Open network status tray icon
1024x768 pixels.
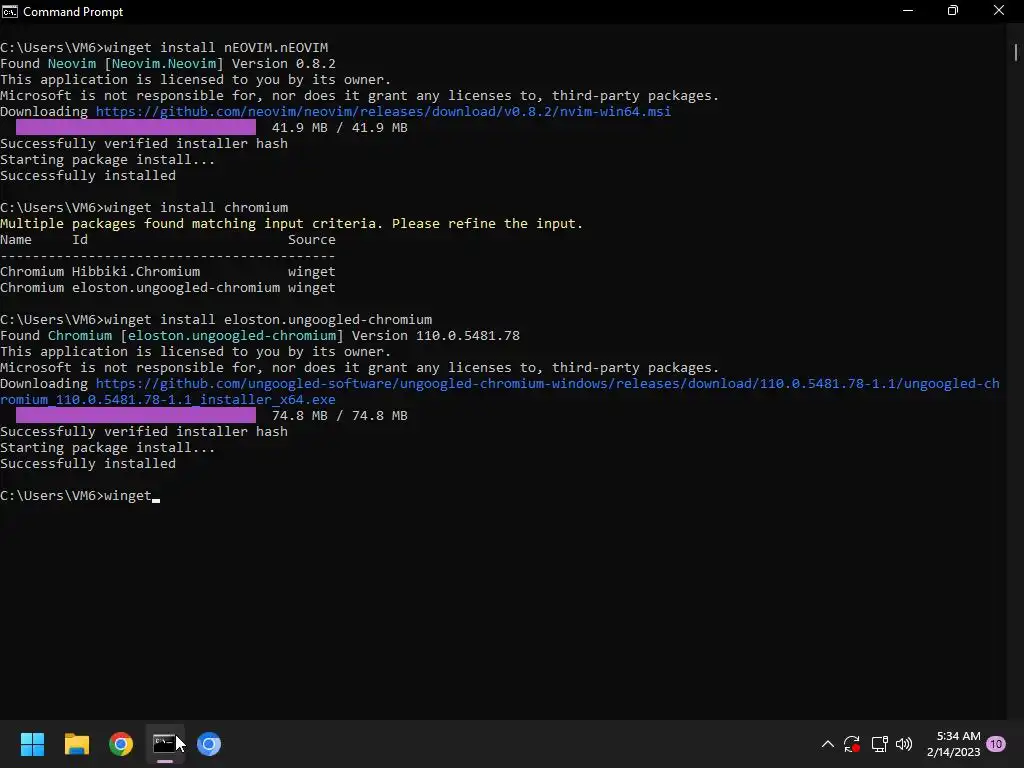(879, 744)
